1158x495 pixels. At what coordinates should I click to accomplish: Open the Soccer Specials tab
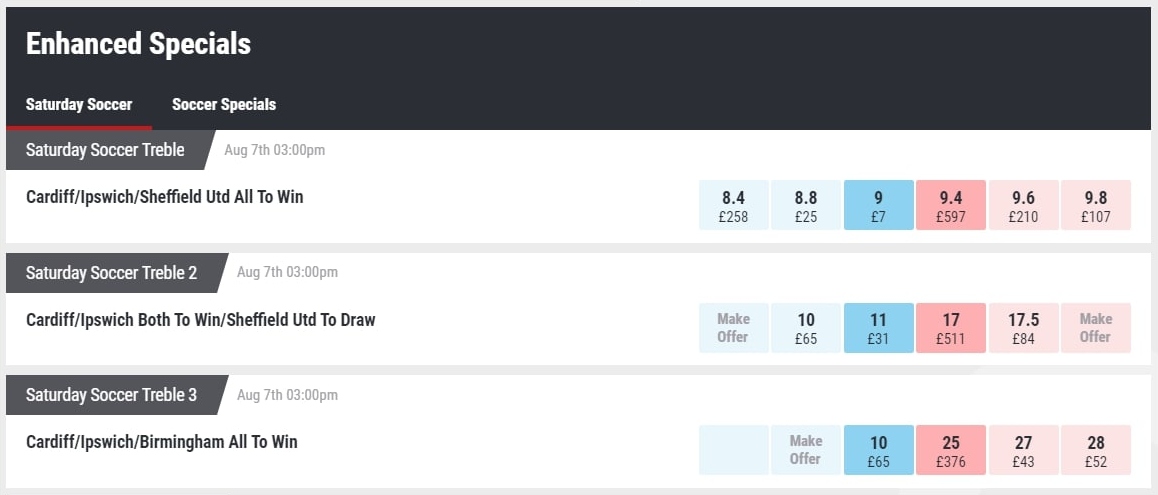click(x=224, y=104)
